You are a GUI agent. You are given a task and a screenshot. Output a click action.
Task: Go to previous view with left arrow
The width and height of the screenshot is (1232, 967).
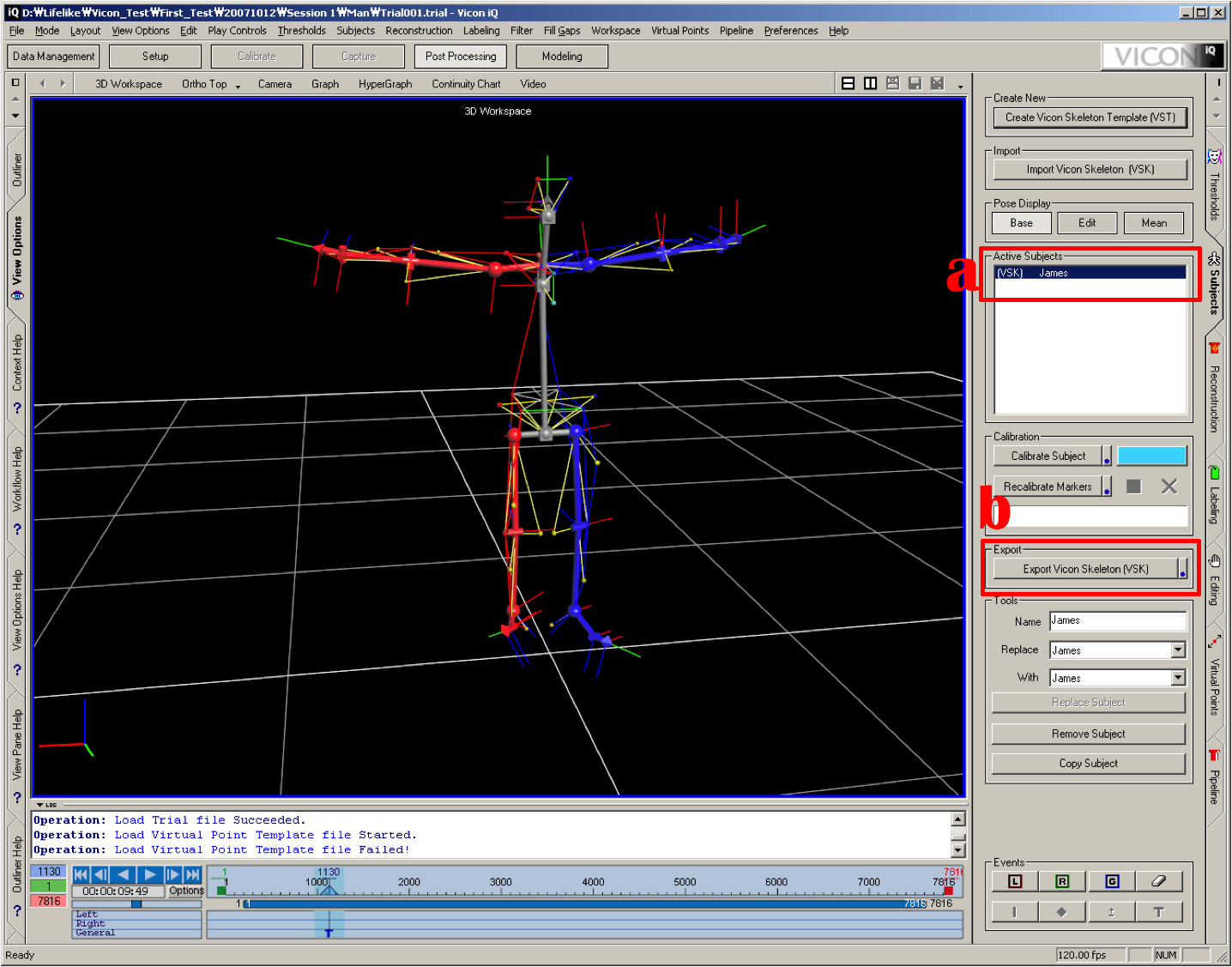42,83
